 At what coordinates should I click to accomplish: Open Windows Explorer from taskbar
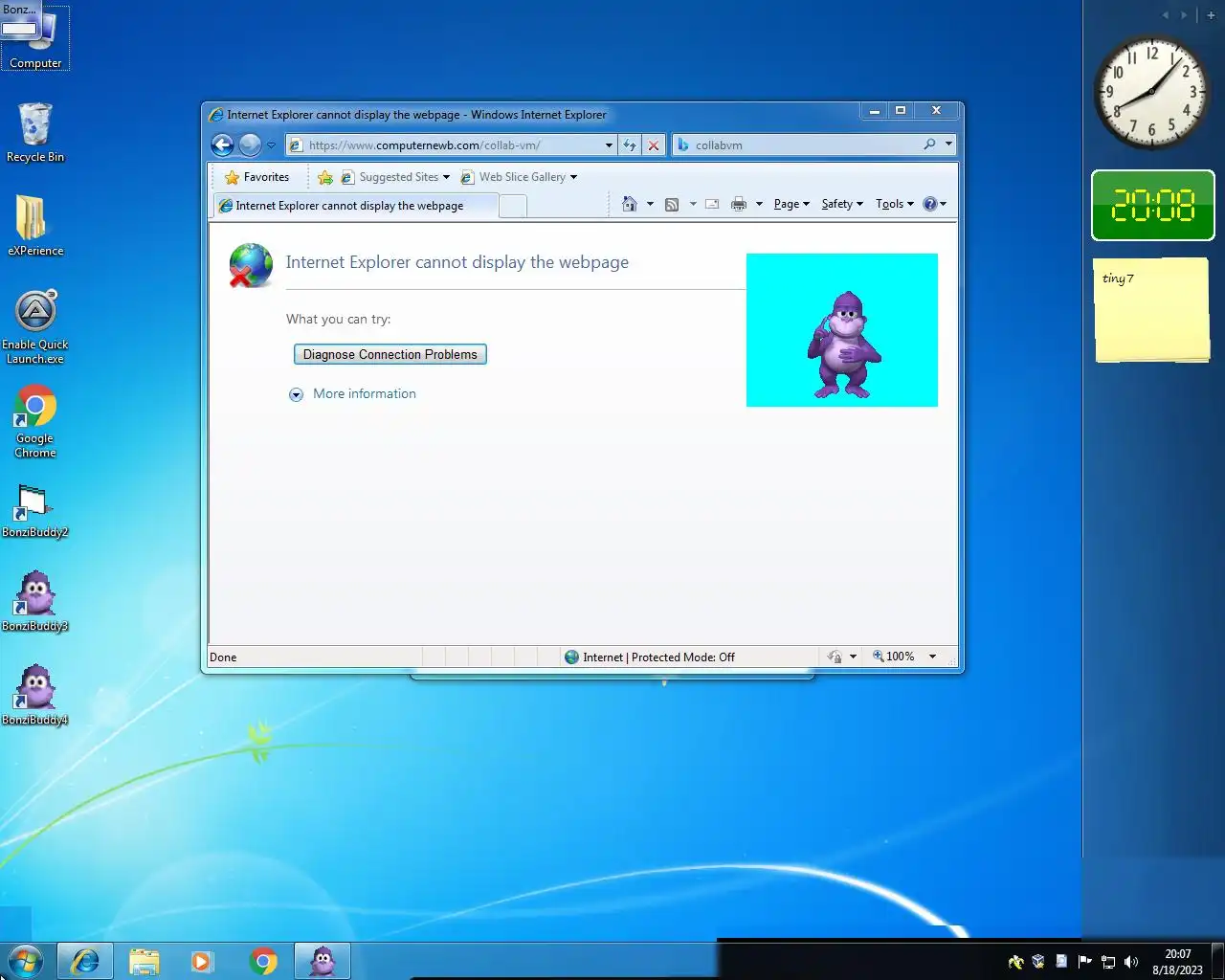(145, 961)
